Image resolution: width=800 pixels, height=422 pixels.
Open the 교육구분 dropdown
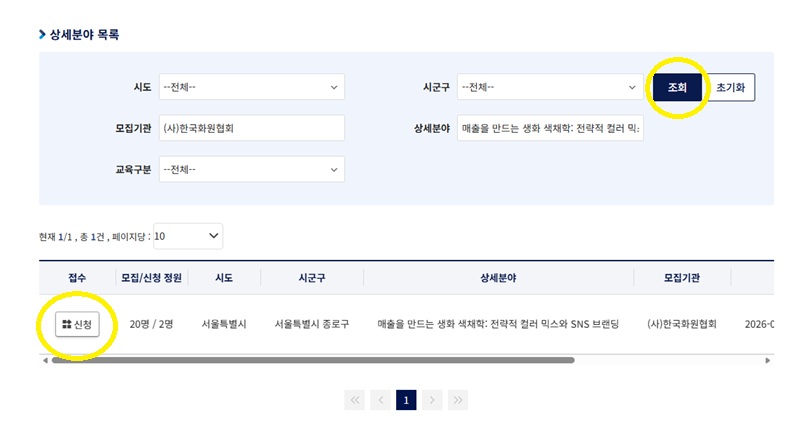[252, 169]
